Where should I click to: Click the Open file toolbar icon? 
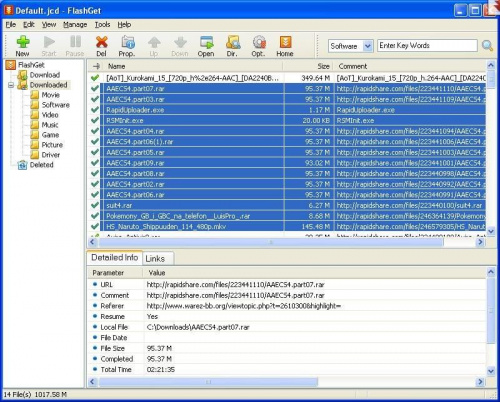point(206,46)
